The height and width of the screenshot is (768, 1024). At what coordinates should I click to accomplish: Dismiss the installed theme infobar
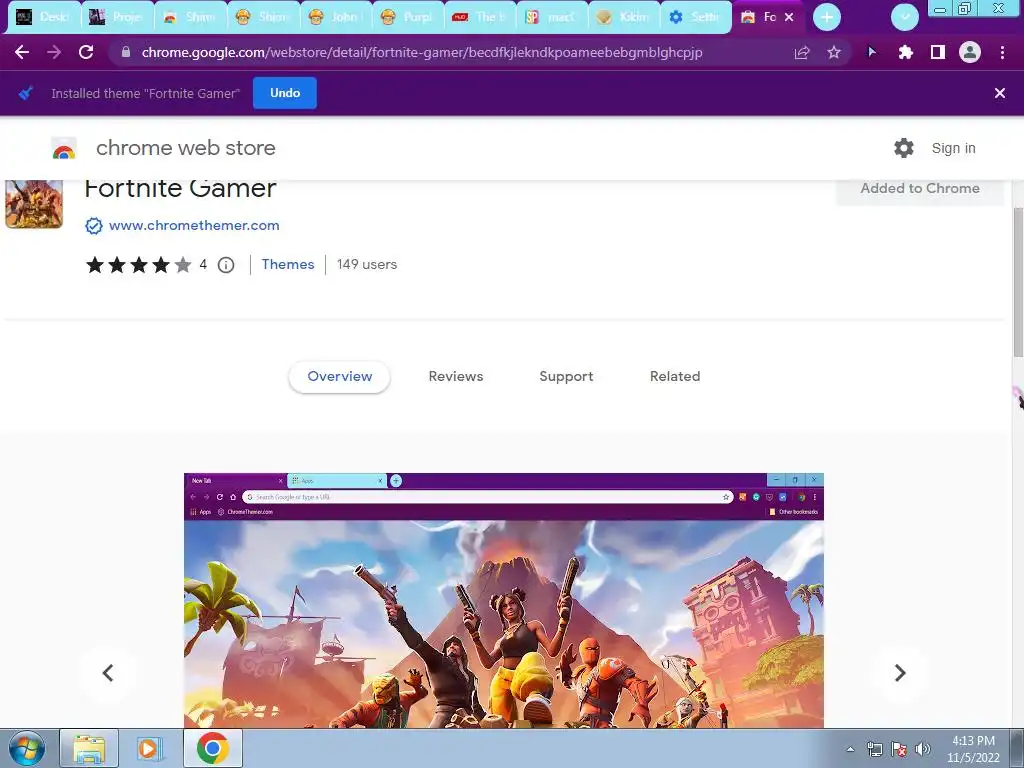999,93
